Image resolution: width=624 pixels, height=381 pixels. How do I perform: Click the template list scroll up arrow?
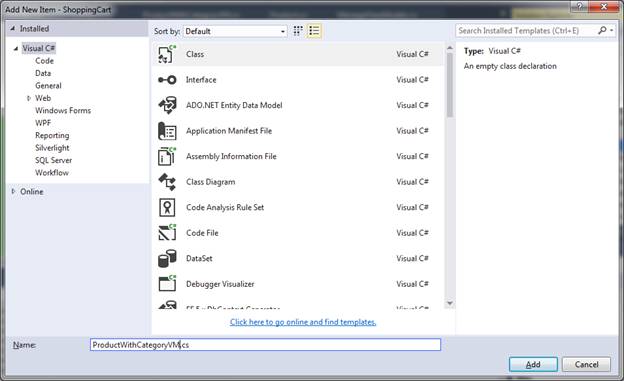[450, 48]
